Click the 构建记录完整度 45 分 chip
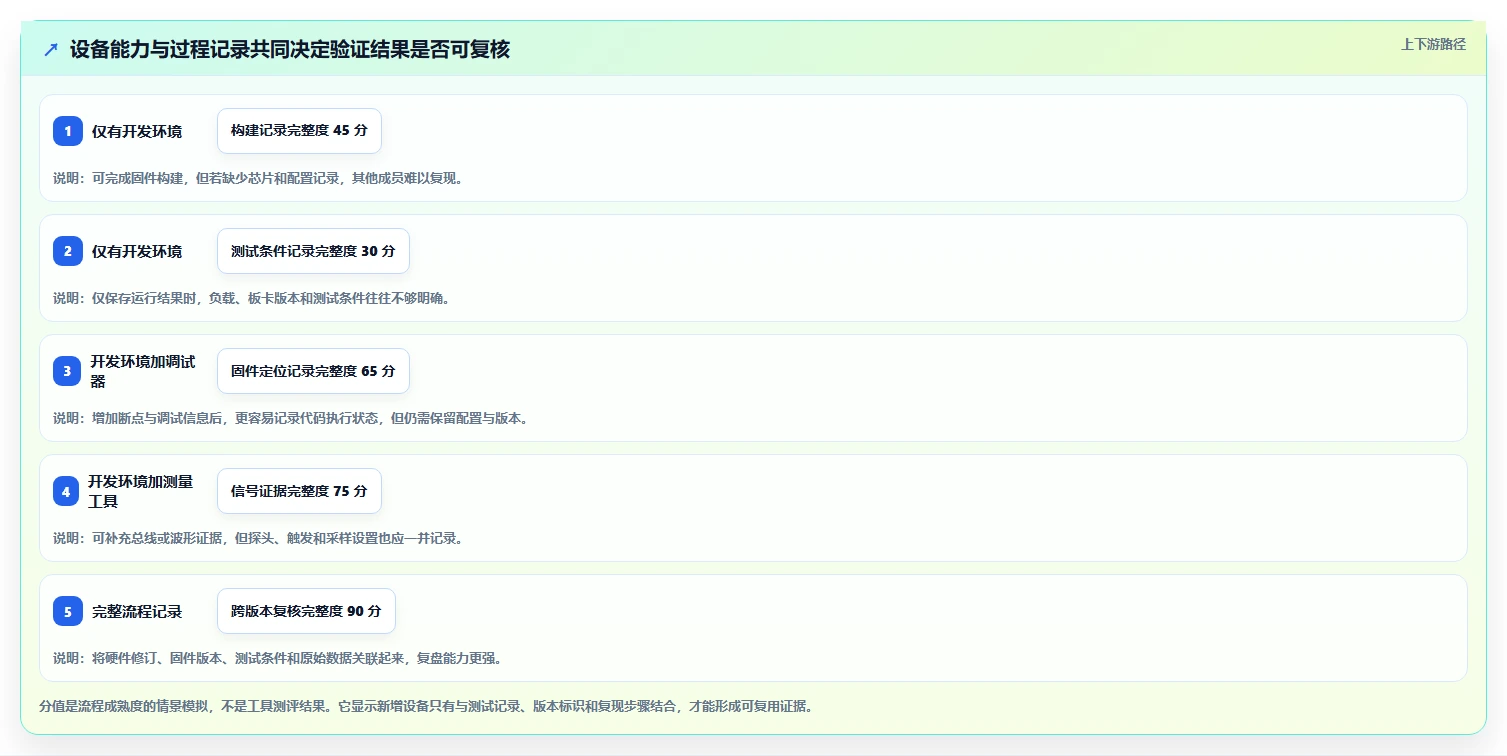 tap(299, 131)
